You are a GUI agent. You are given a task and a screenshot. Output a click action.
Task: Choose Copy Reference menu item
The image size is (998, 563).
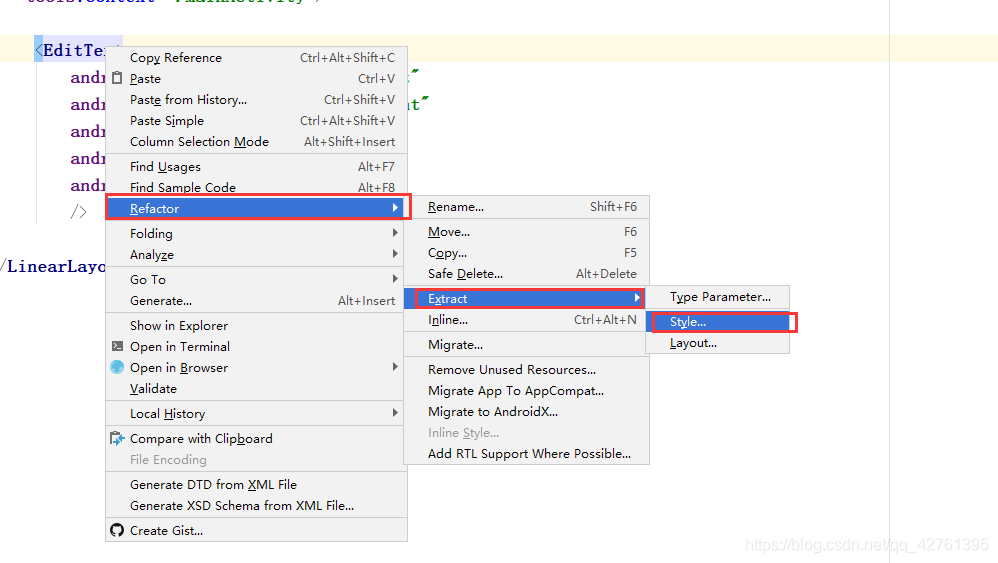click(x=176, y=58)
